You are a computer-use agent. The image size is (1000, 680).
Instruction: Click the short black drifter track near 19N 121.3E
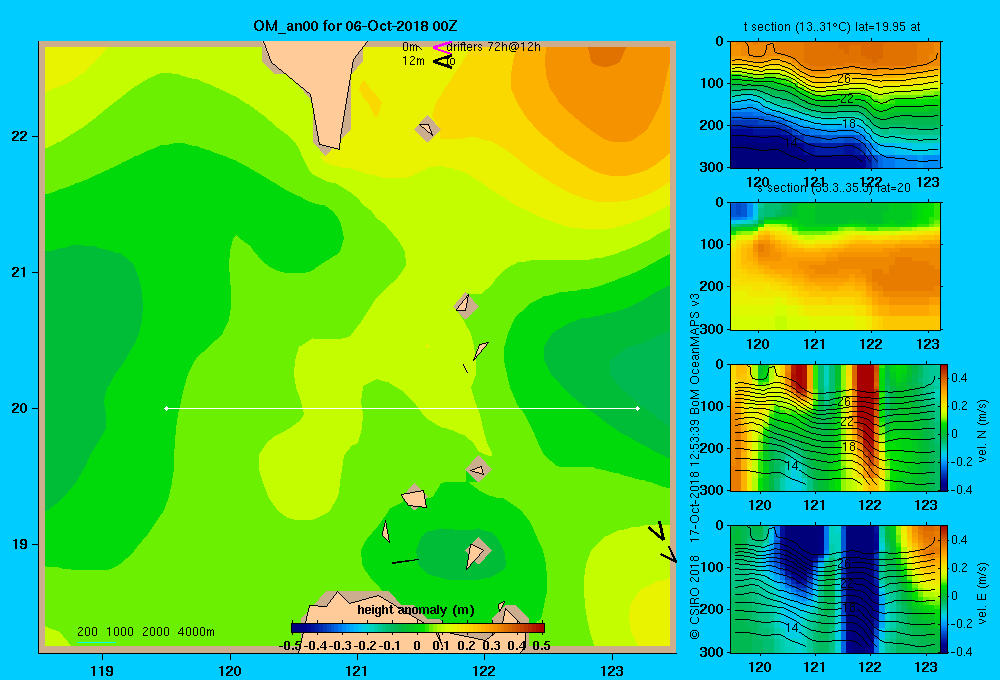click(x=405, y=561)
